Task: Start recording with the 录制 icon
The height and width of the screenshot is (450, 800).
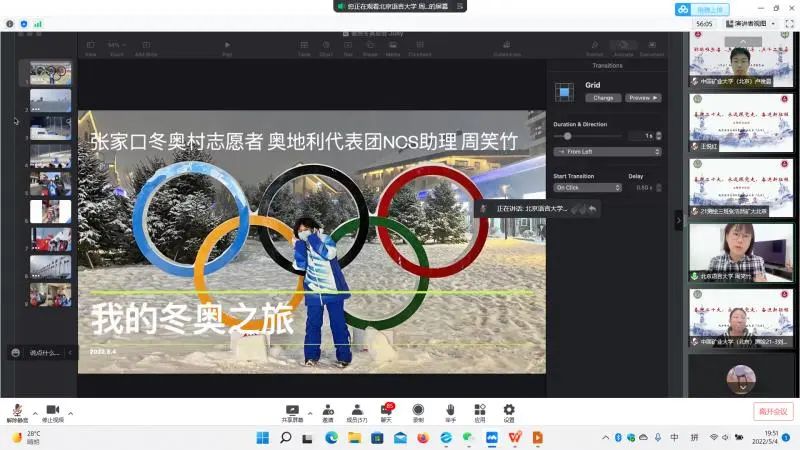Action: tap(418, 411)
